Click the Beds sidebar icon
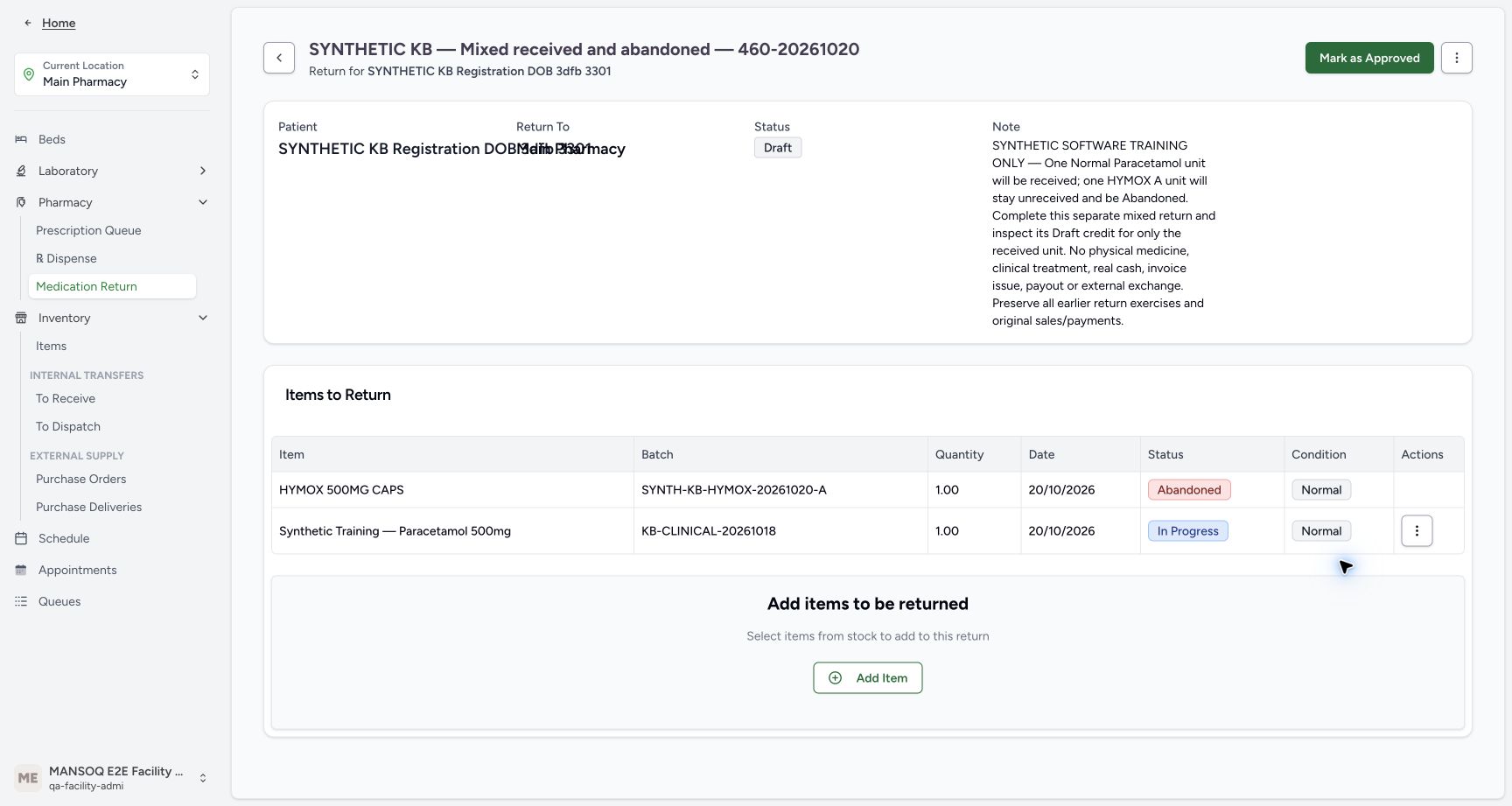1512x806 pixels. [x=21, y=139]
